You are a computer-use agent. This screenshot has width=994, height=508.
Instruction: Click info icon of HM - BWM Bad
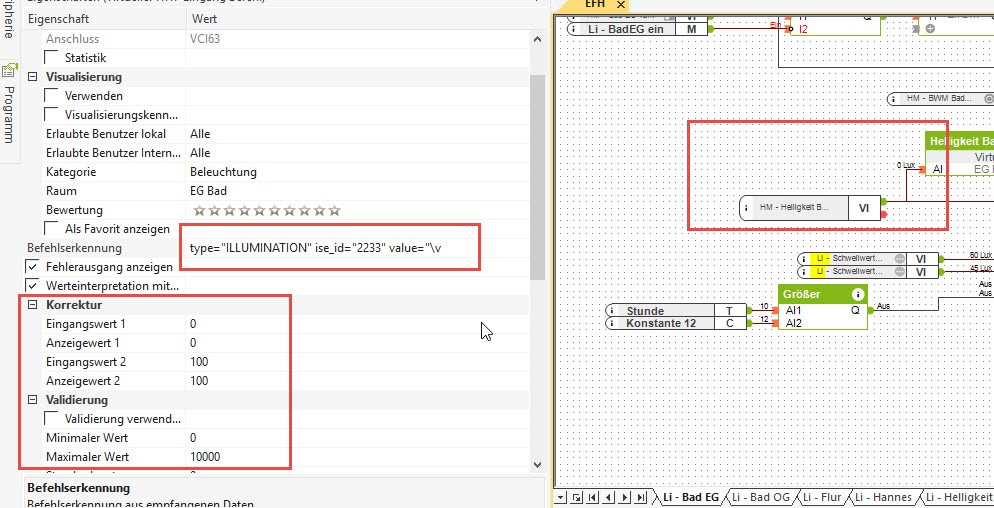894,99
